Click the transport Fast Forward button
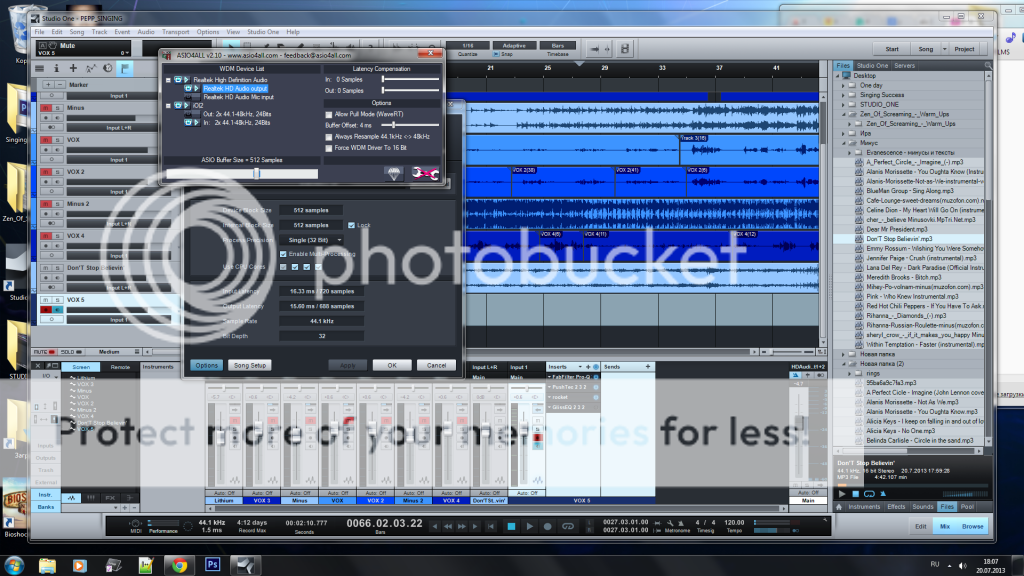The height and width of the screenshot is (576, 1024). [462, 526]
